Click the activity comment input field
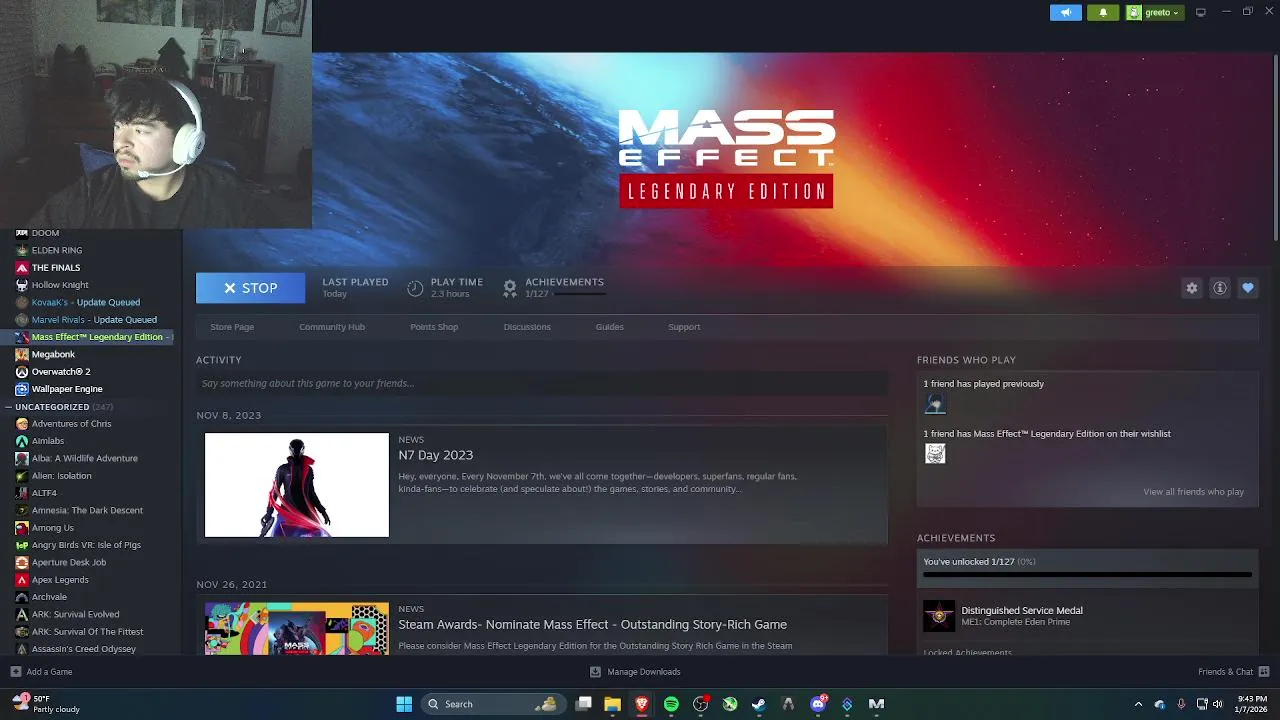The height and width of the screenshot is (720, 1280). point(541,383)
